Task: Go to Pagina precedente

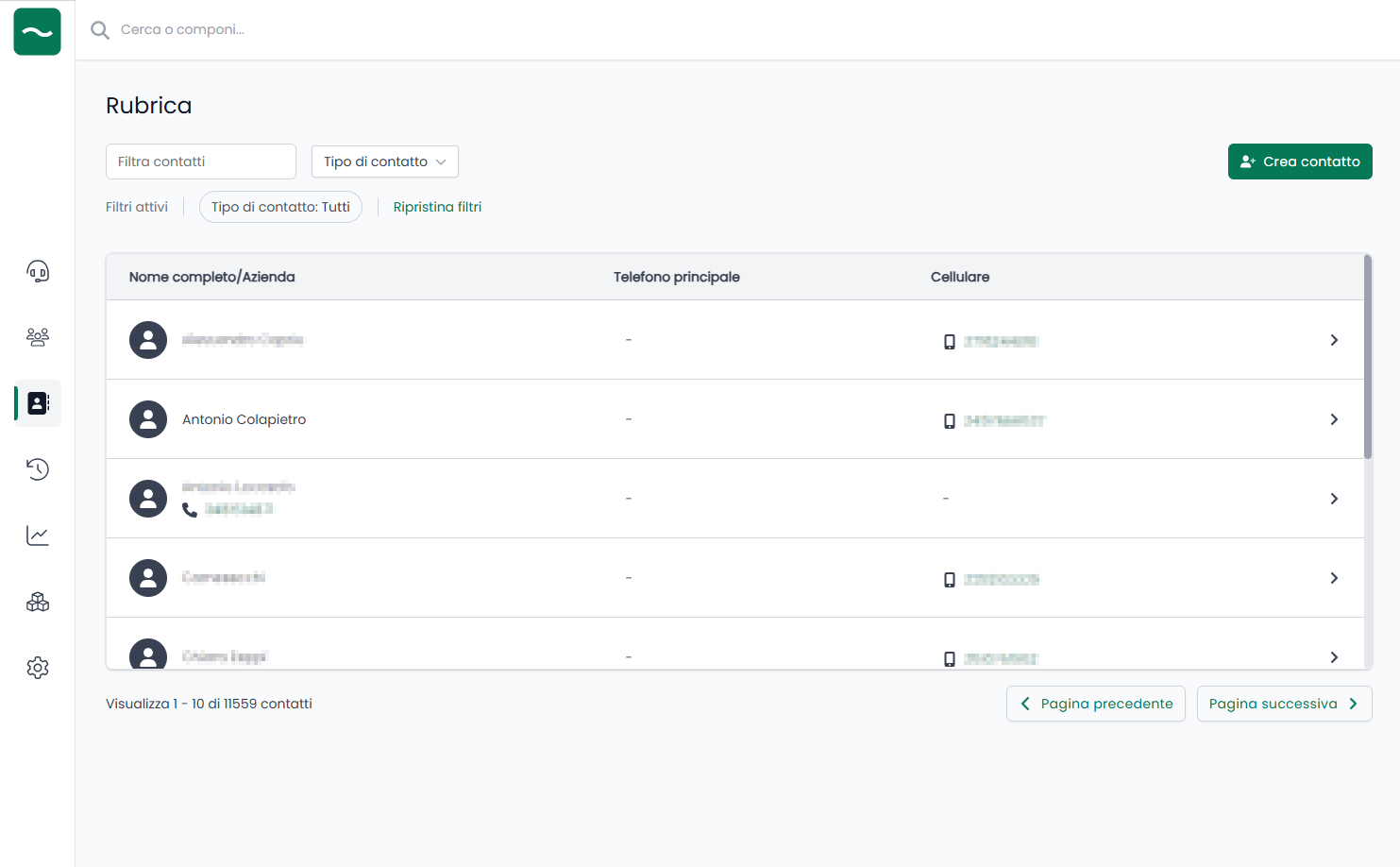Action: pyautogui.click(x=1095, y=704)
